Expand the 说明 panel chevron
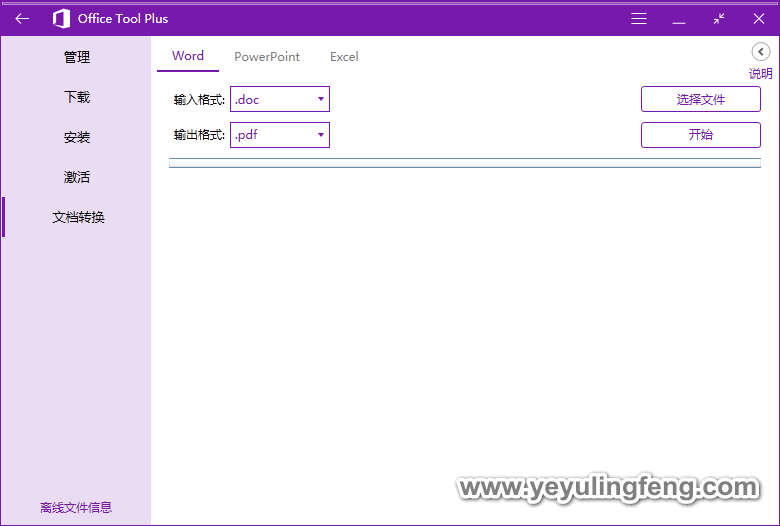The image size is (780, 526). 761,52
